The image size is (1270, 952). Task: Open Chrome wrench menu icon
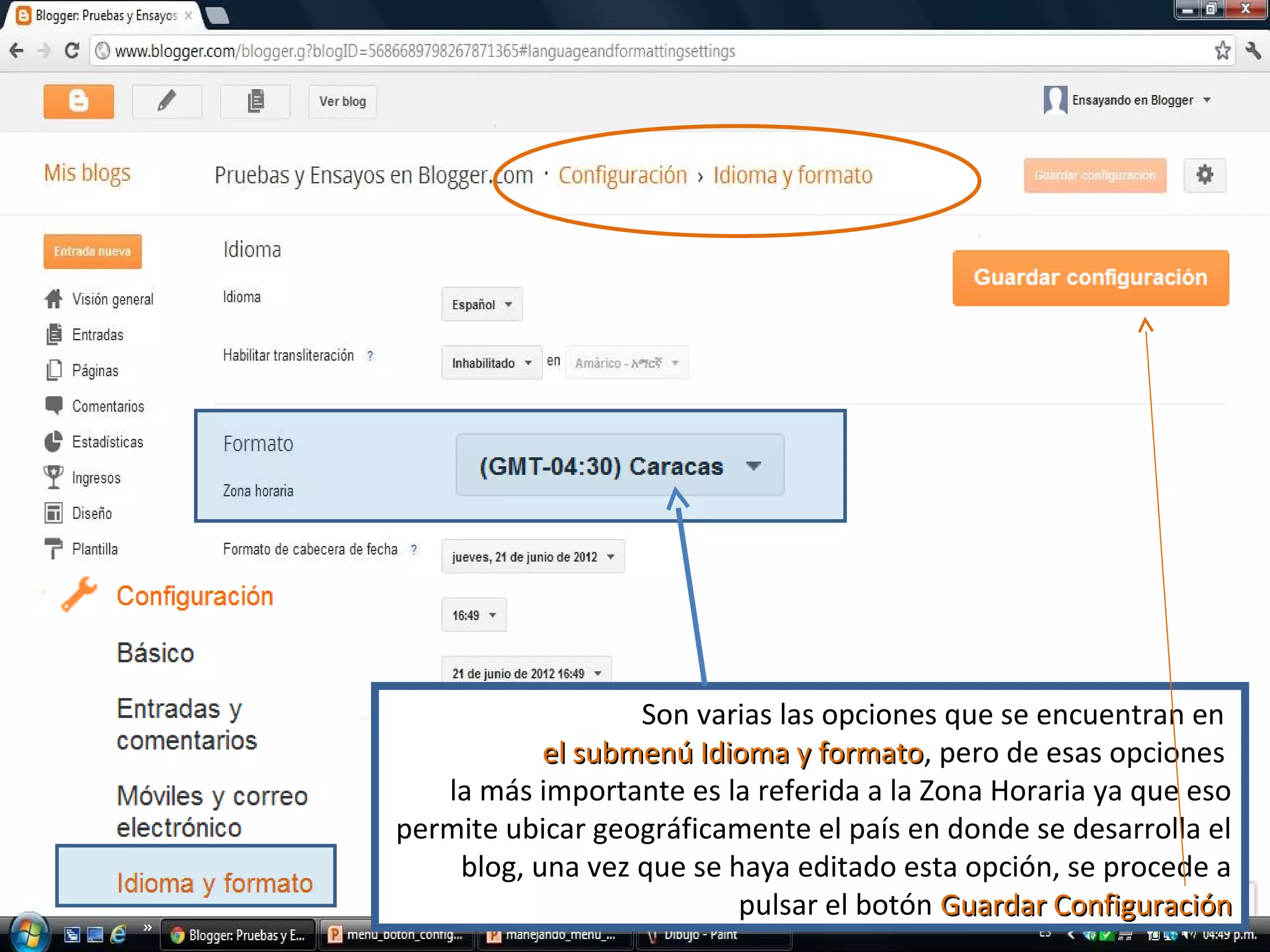tap(1253, 51)
